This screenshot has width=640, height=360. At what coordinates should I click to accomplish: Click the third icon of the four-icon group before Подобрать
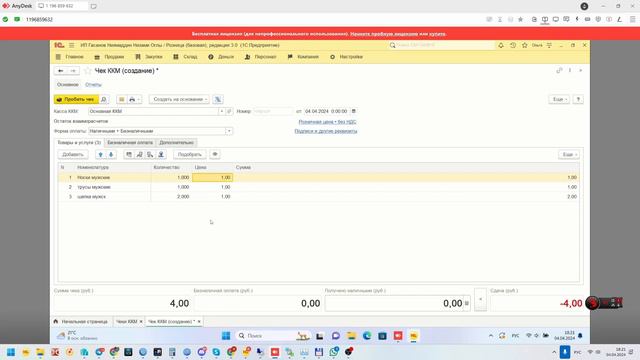(x=150, y=154)
